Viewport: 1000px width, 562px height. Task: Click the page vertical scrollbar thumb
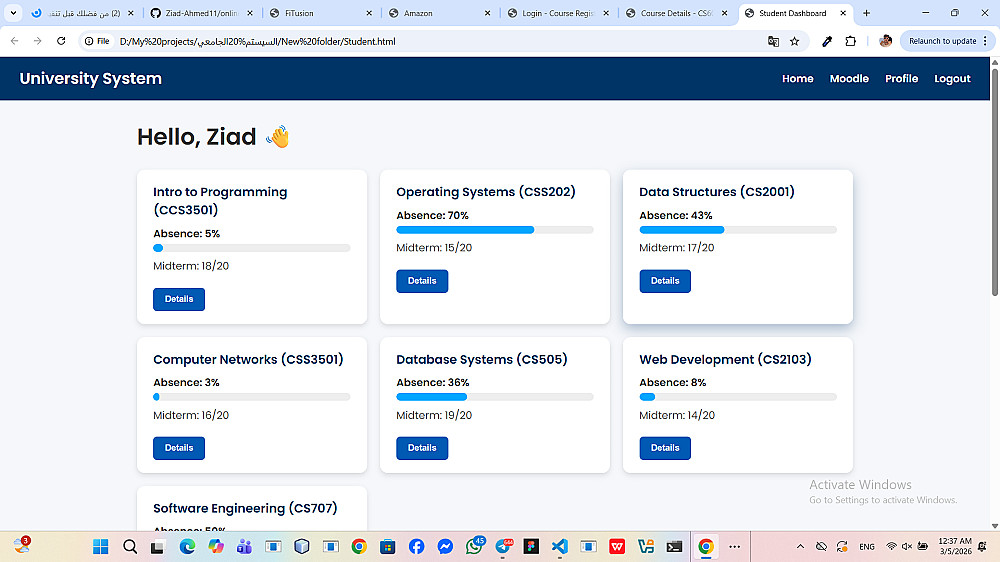995,182
